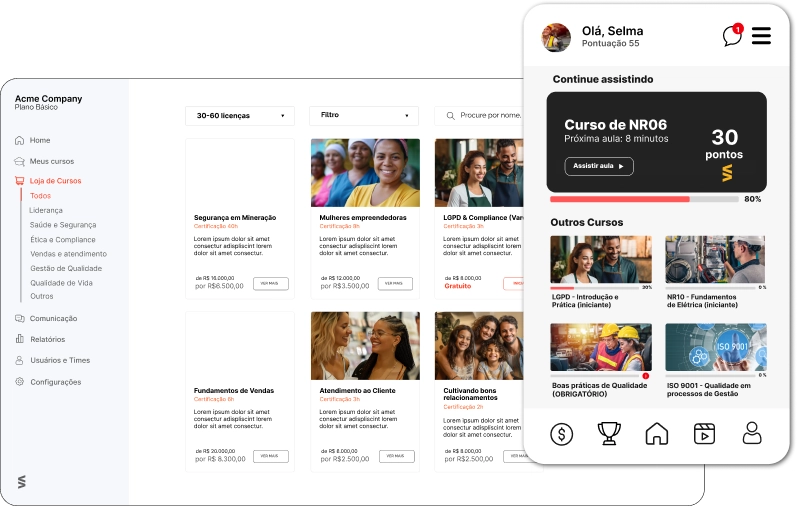The image size is (797, 507).
Task: Select the Saúde e Segurança category
Action: click(63, 225)
